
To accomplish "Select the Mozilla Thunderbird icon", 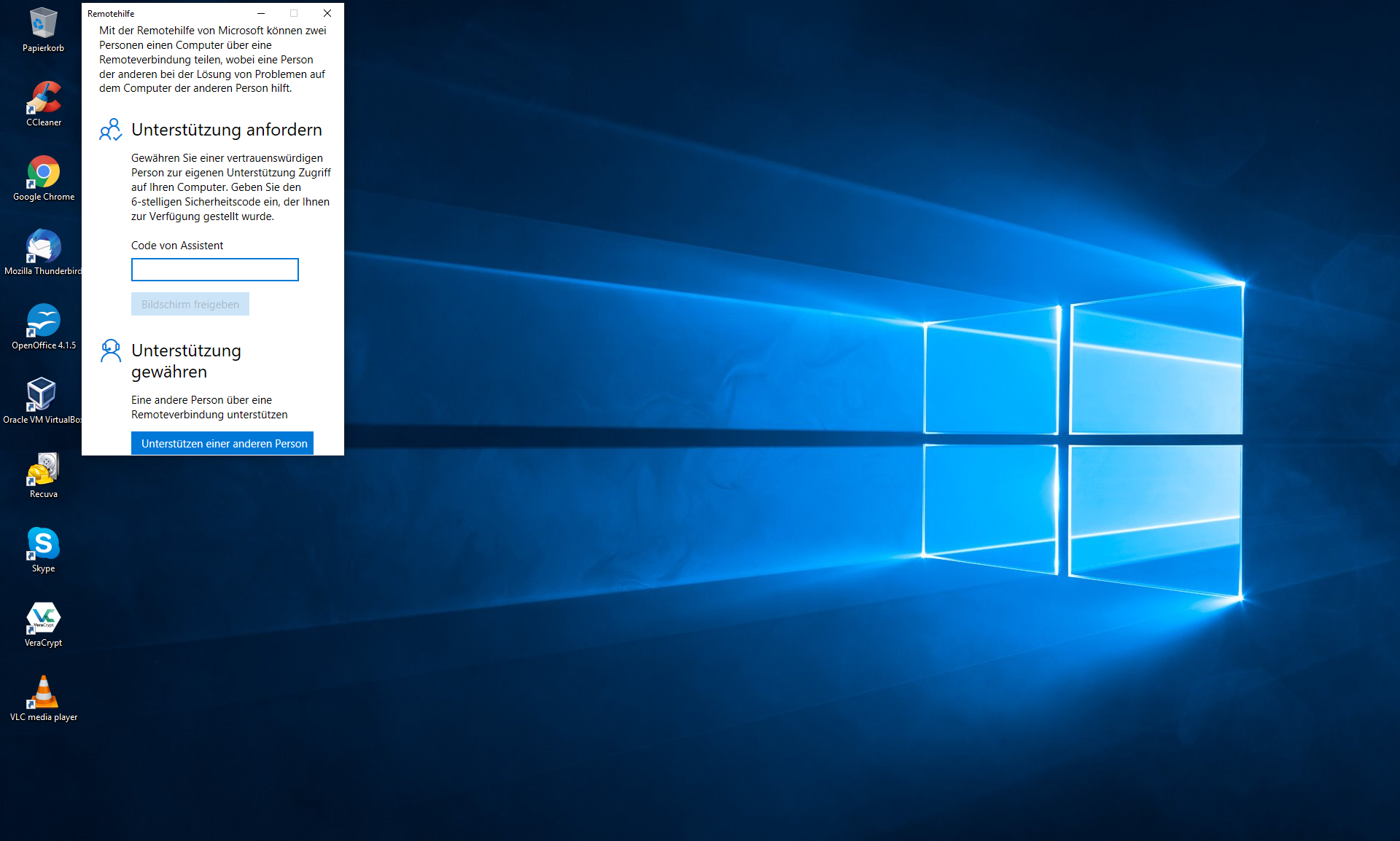I will click(x=43, y=248).
